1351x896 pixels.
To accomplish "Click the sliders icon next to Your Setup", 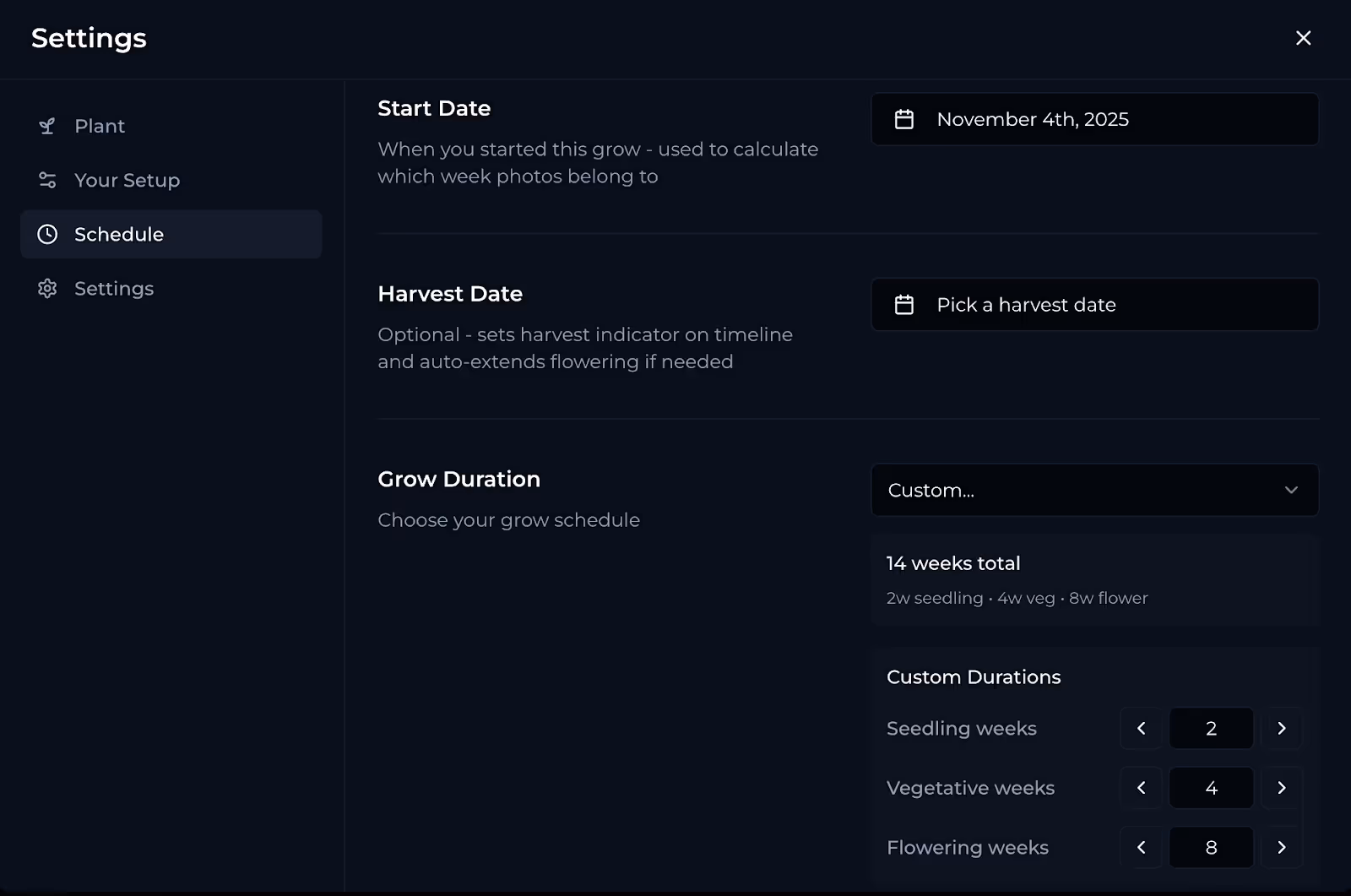I will click(x=47, y=180).
